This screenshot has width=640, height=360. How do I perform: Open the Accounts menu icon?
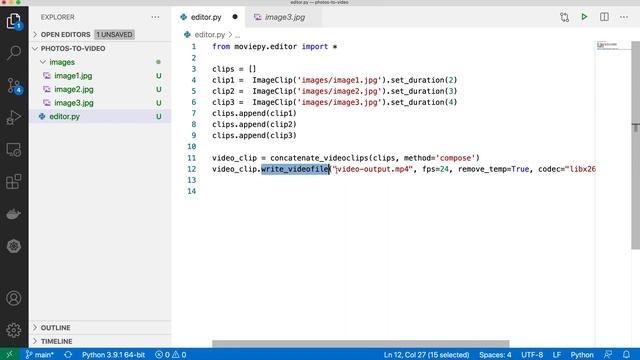pyautogui.click(x=14, y=298)
